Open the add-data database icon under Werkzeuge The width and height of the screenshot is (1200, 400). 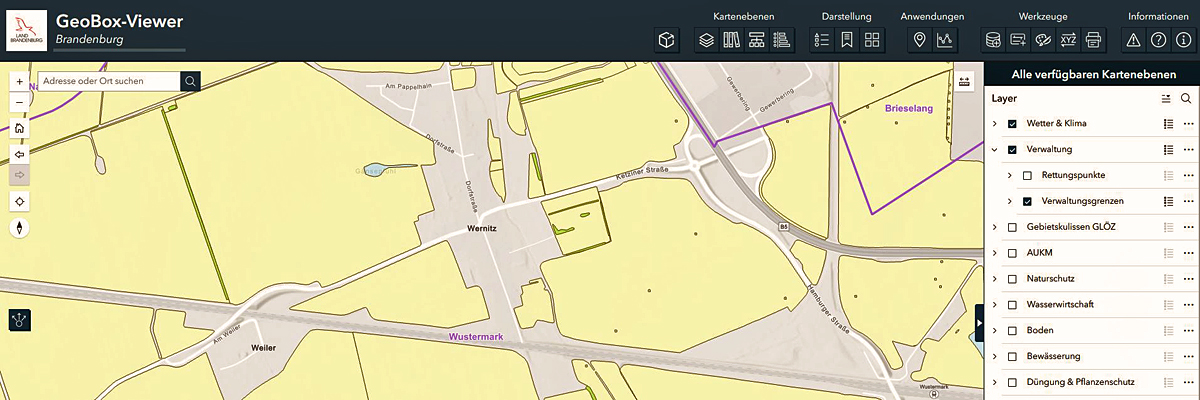[x=993, y=40]
